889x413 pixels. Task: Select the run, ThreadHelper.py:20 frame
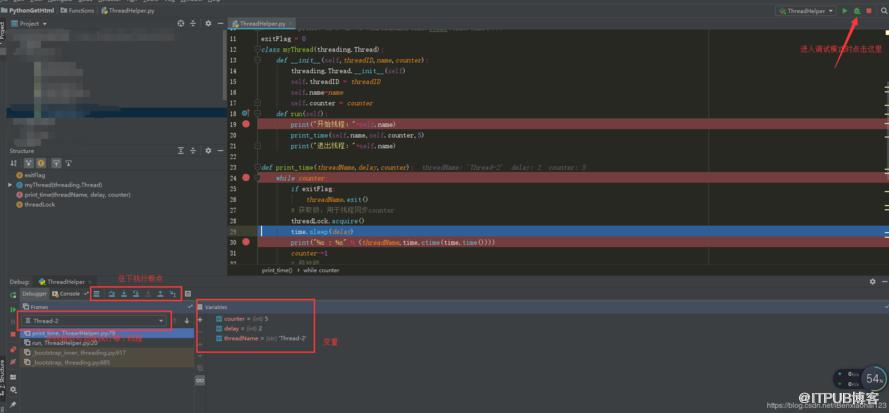(x=107, y=343)
